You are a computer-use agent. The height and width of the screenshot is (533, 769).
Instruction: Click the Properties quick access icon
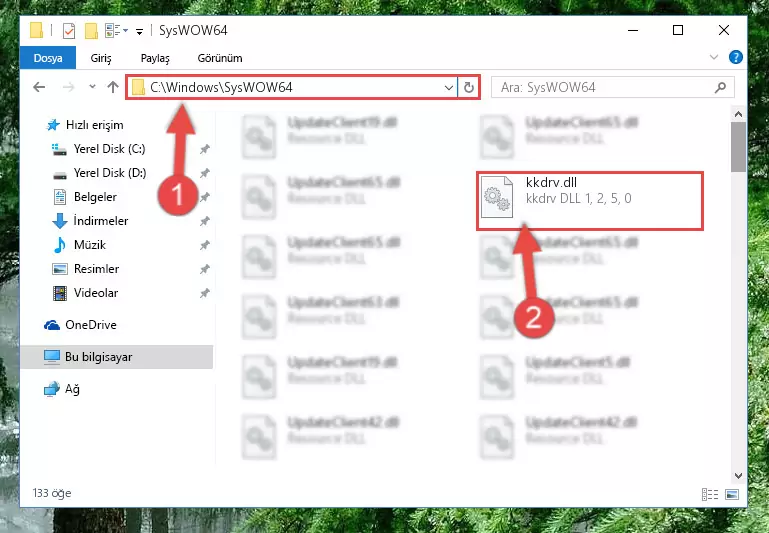pyautogui.click(x=69, y=31)
